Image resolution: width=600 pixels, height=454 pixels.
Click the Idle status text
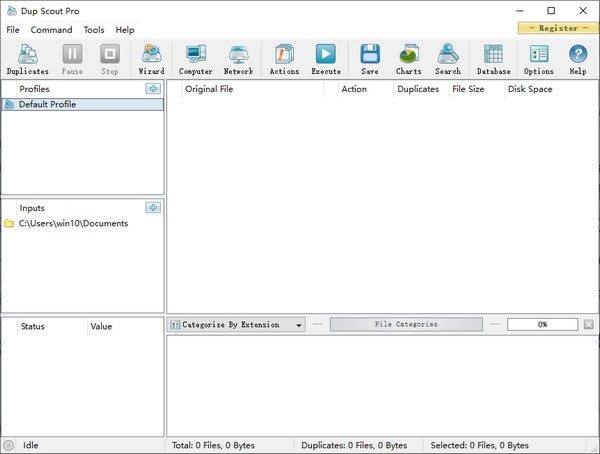click(x=31, y=445)
